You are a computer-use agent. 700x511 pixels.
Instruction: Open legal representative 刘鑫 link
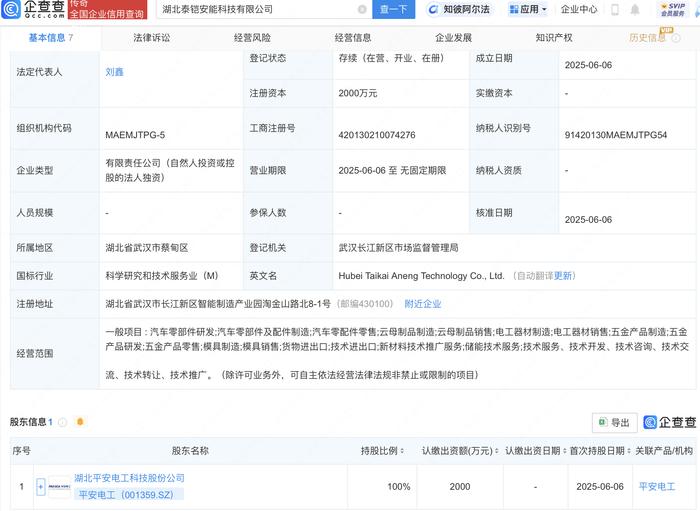tap(114, 72)
